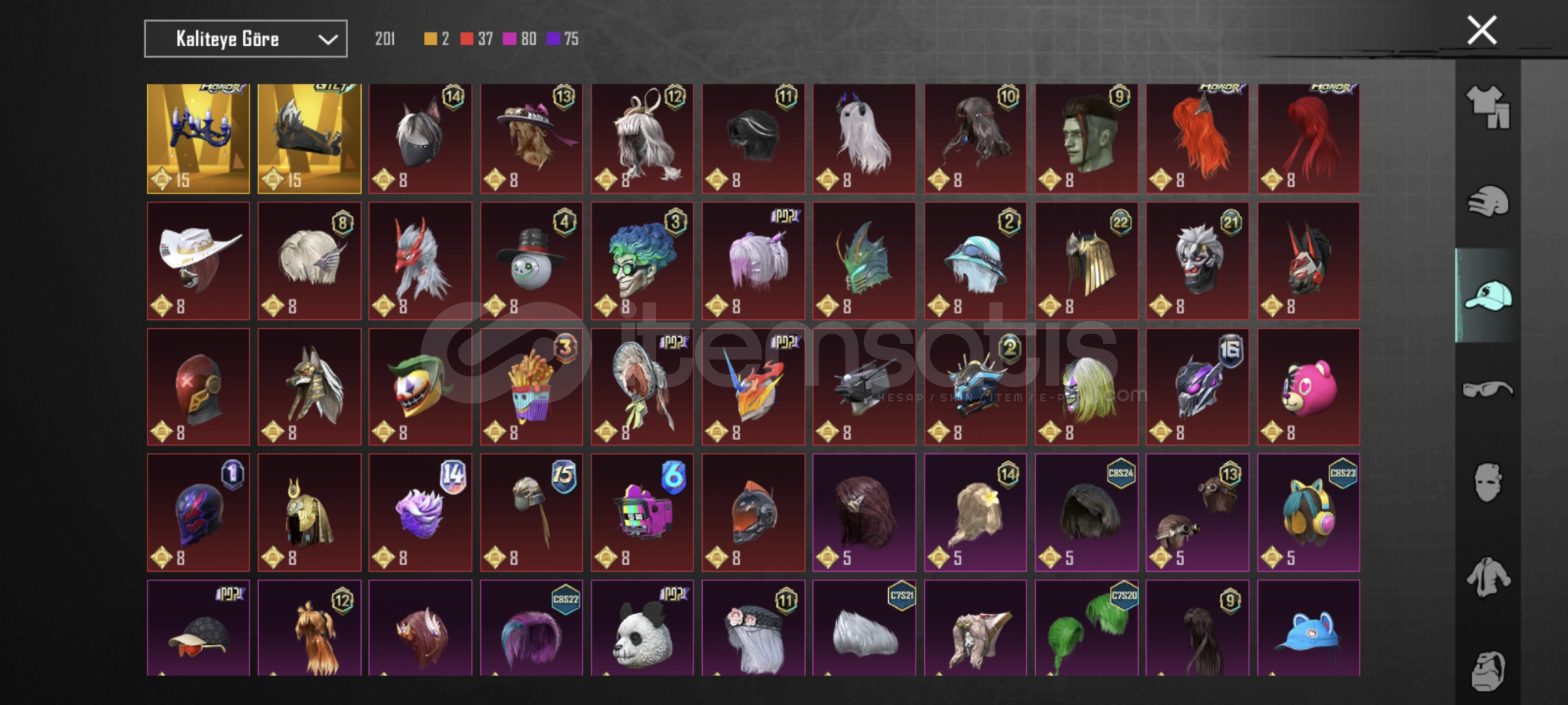Open the glasses category icon

tap(1488, 390)
